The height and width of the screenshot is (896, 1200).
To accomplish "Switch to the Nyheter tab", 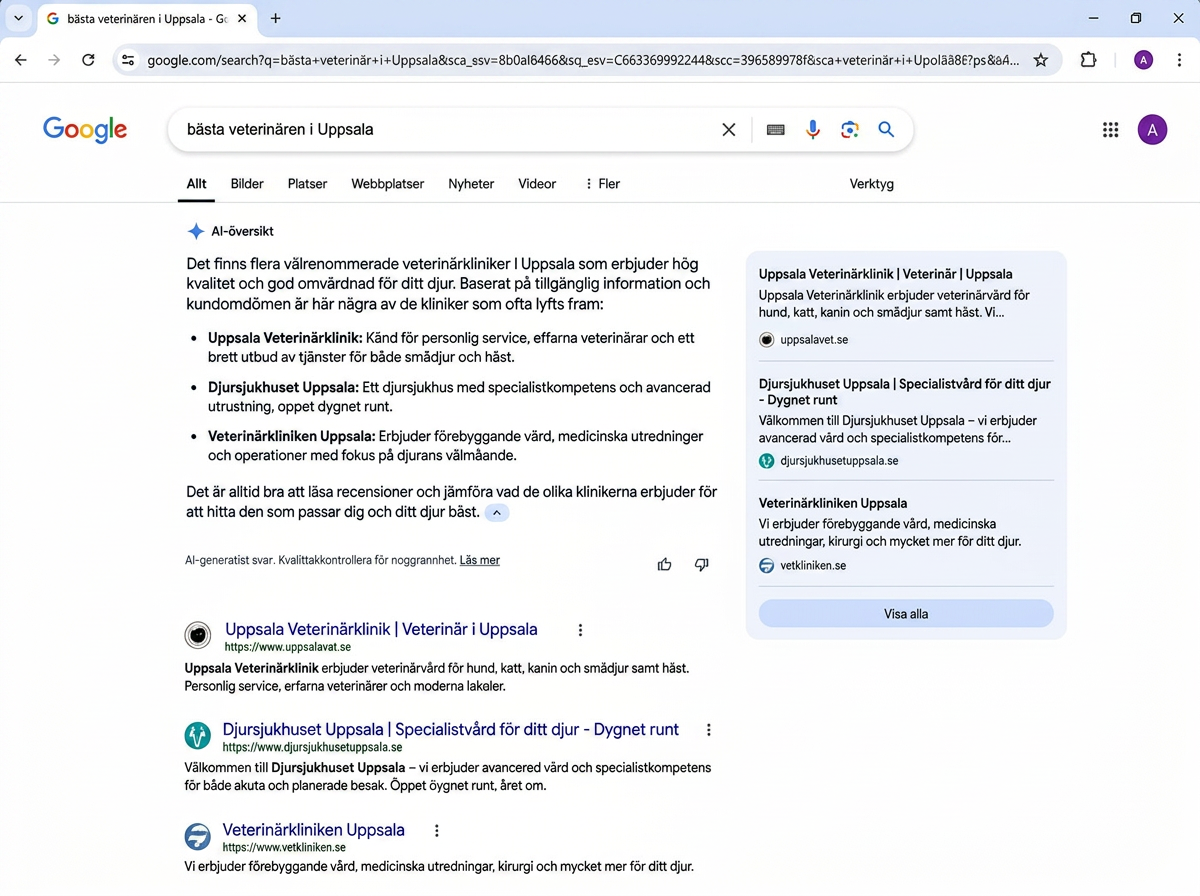I will (471, 184).
